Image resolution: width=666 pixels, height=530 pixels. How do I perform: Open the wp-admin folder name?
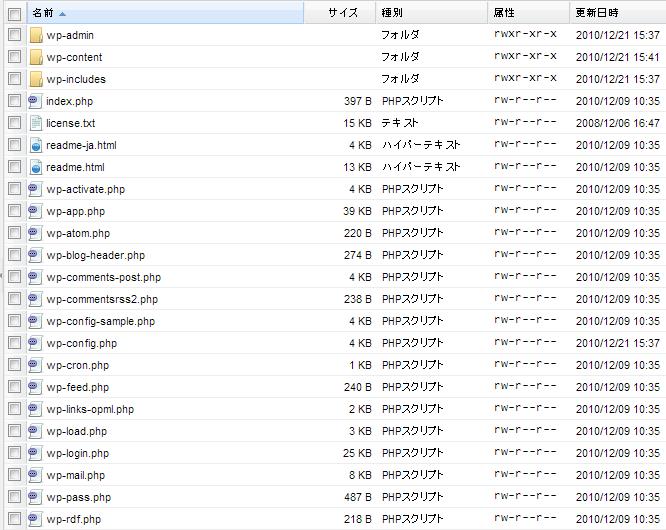point(70,35)
